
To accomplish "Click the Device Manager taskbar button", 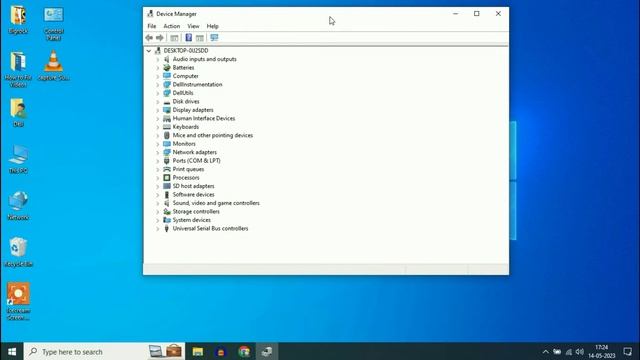I will (267, 351).
